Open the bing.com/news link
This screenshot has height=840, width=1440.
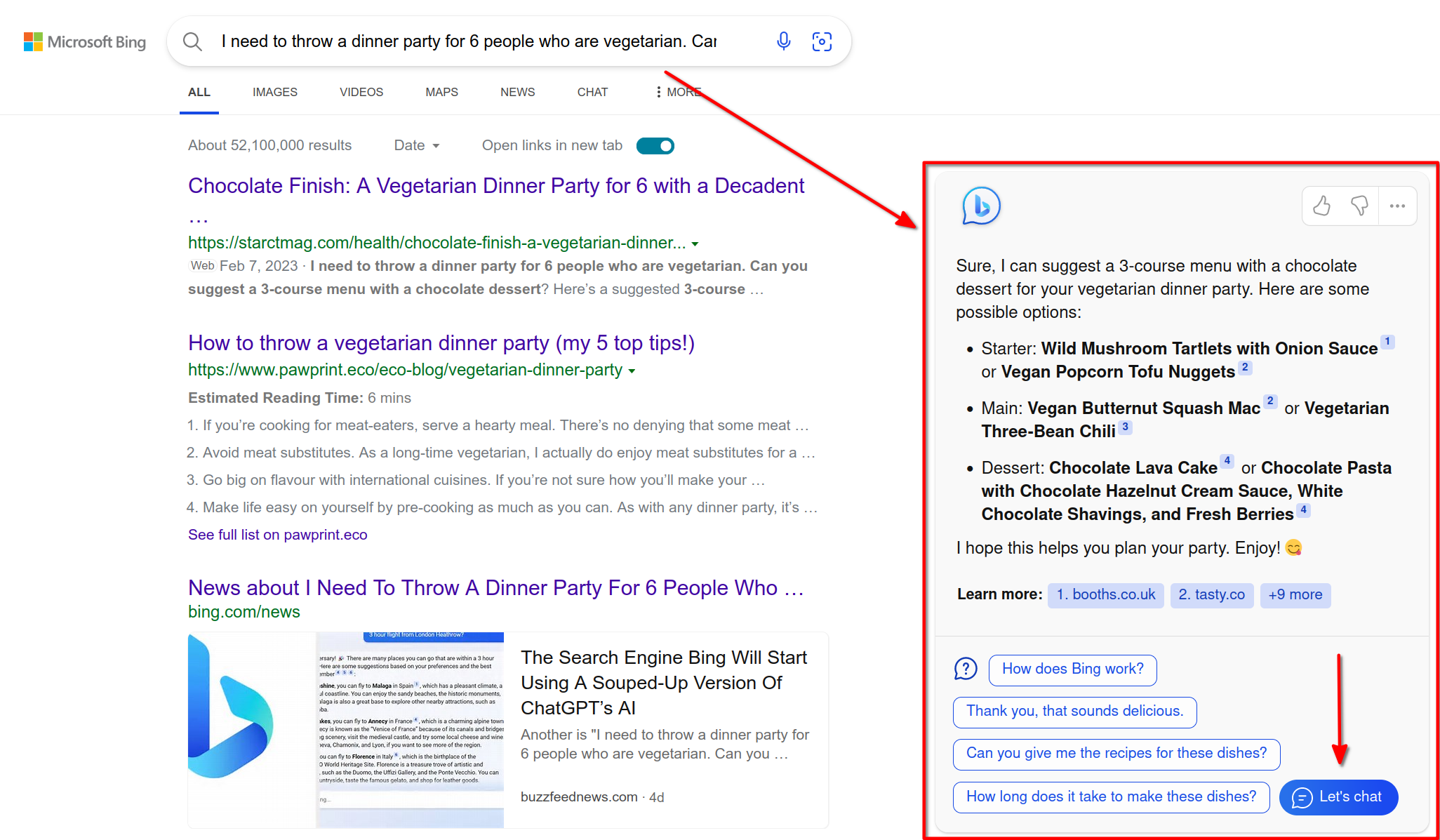tap(244, 612)
